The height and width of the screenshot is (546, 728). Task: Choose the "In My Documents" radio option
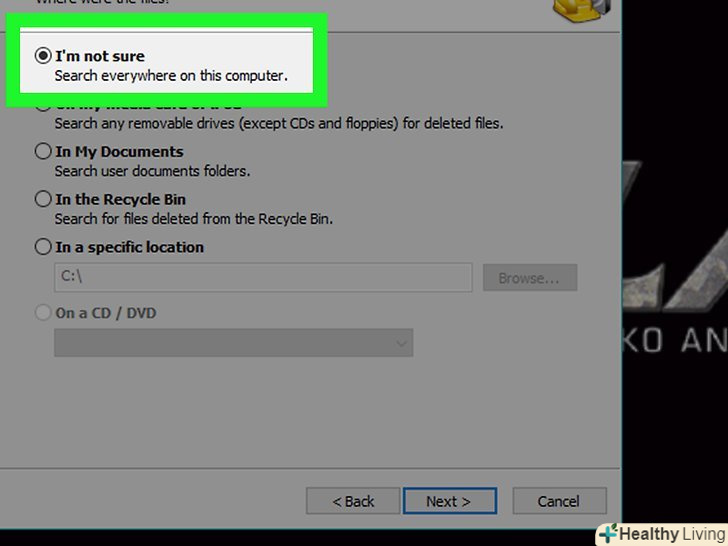pos(43,151)
